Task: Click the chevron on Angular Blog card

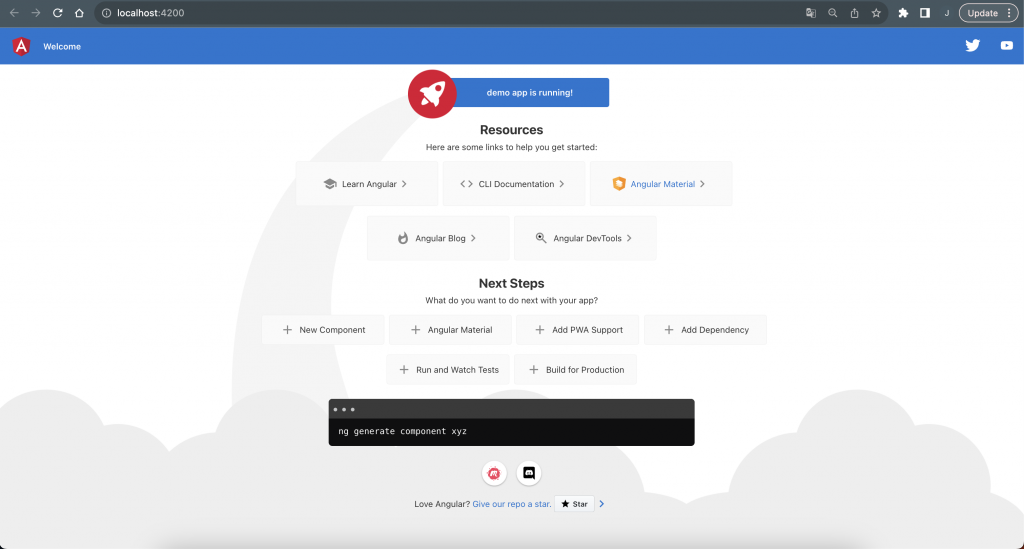Action: pyautogui.click(x=473, y=238)
